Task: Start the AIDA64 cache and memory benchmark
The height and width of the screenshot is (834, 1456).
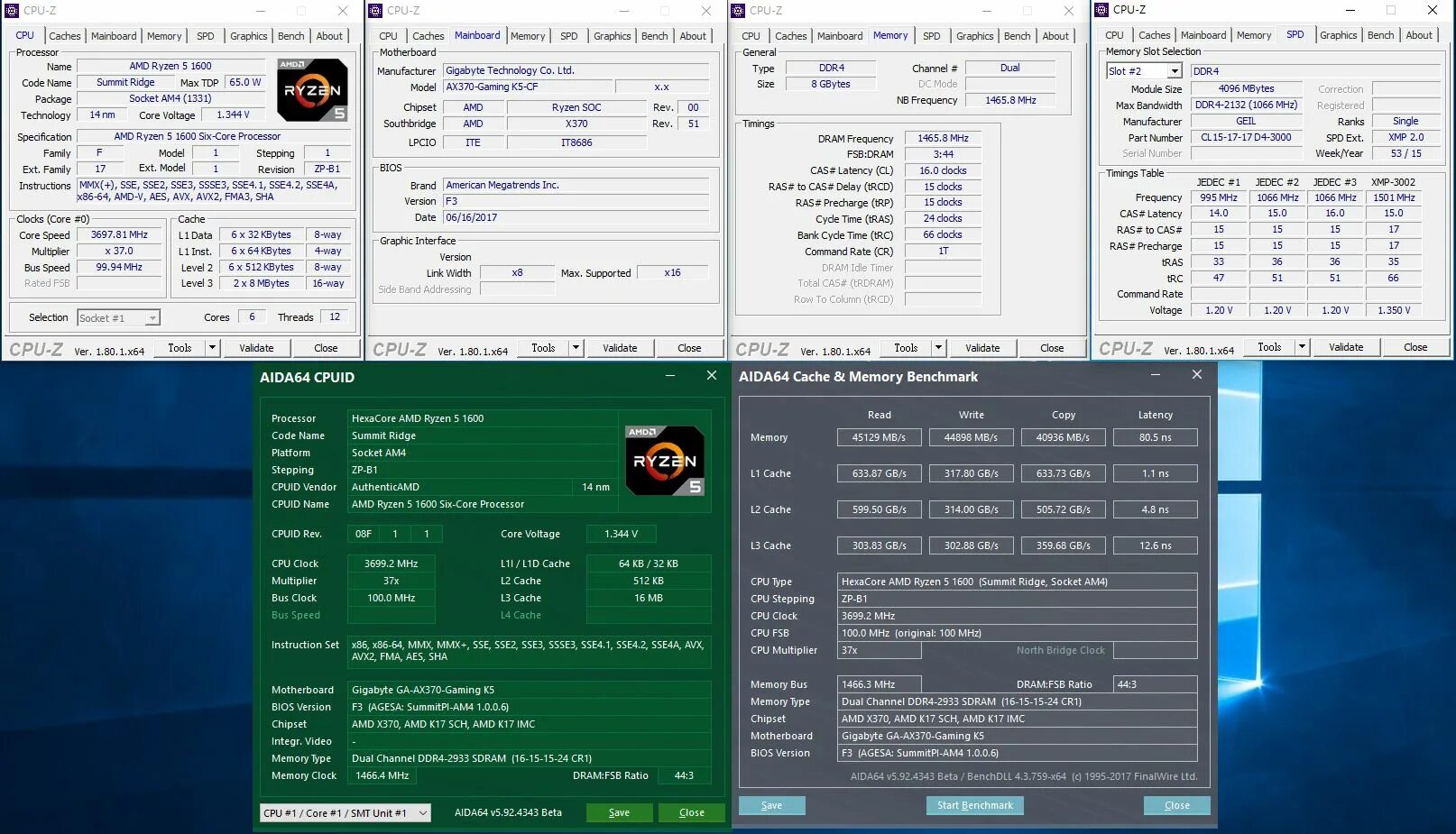Action: [x=974, y=805]
